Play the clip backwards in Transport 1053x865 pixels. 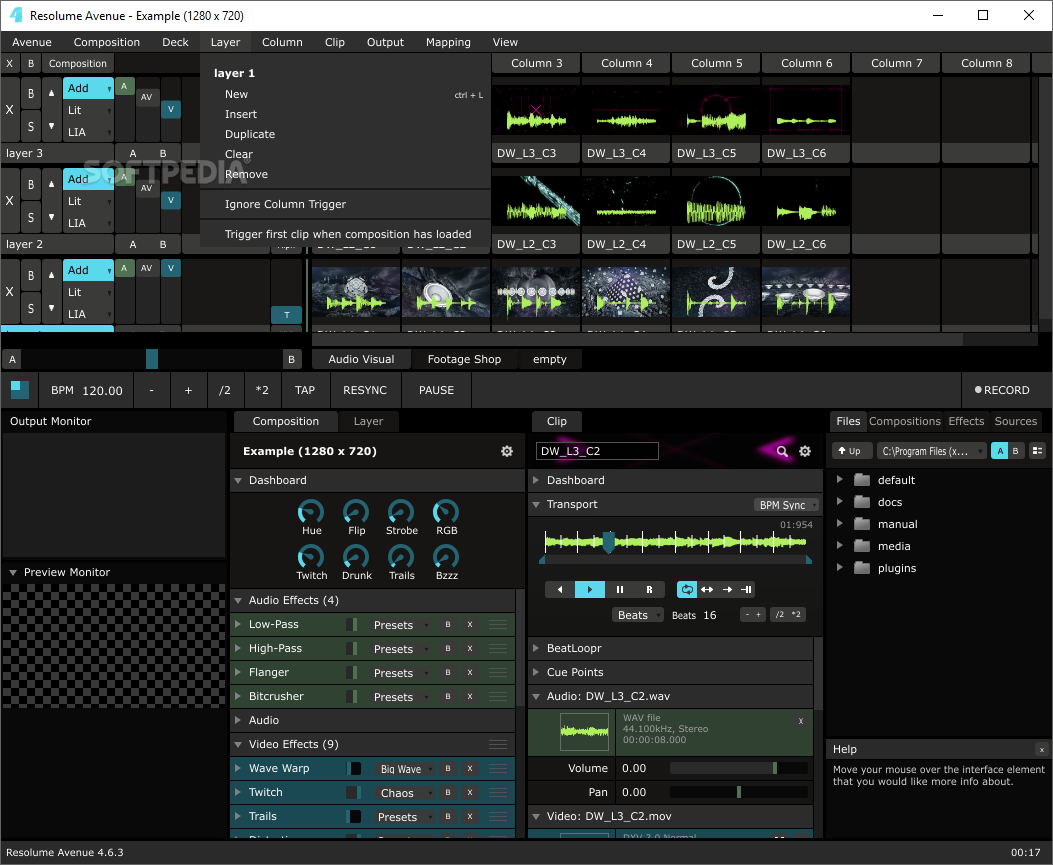tap(559, 590)
